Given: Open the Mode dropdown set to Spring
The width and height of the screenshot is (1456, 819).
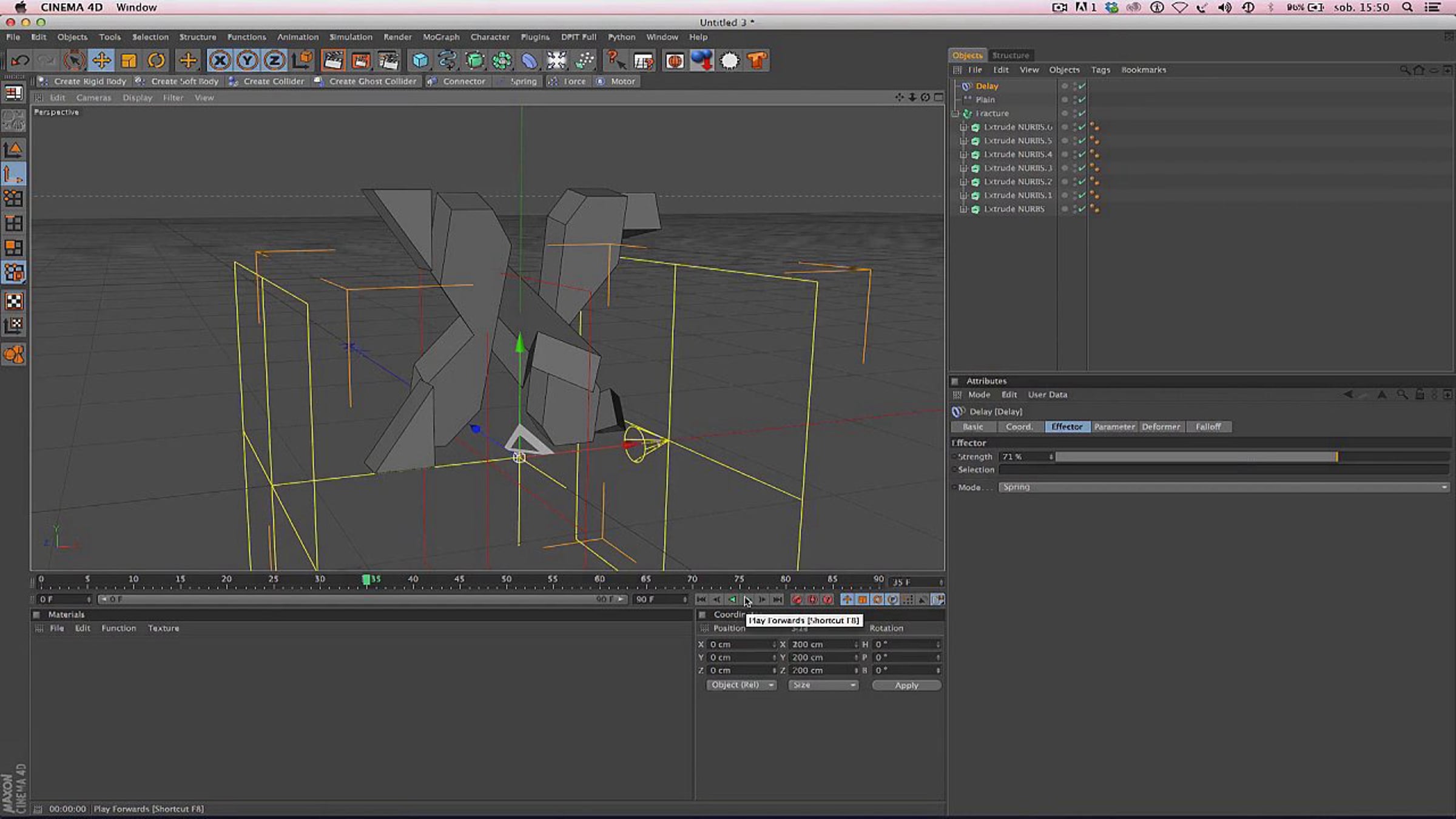Looking at the screenshot, I should coord(1224,487).
